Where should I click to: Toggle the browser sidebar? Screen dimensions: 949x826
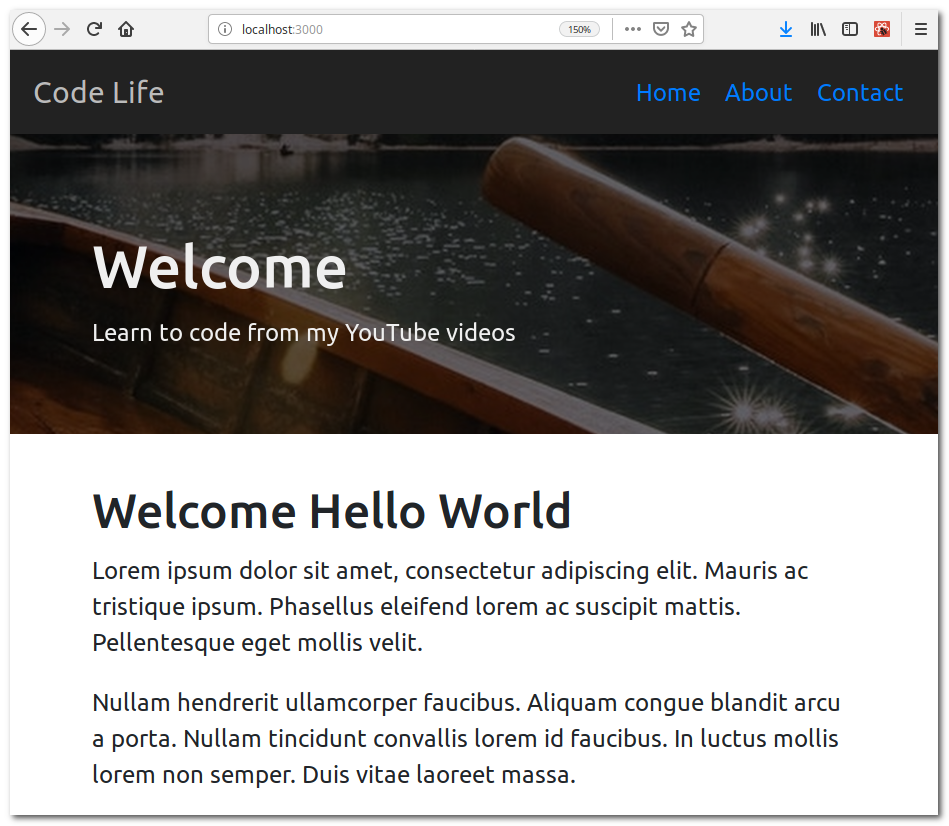coord(850,29)
